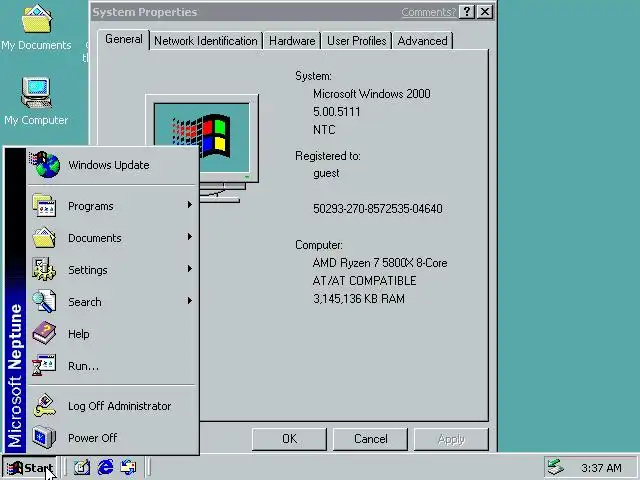Screen dimensions: 640x480
Task: Switch to the Hardware tab
Action: pos(292,41)
